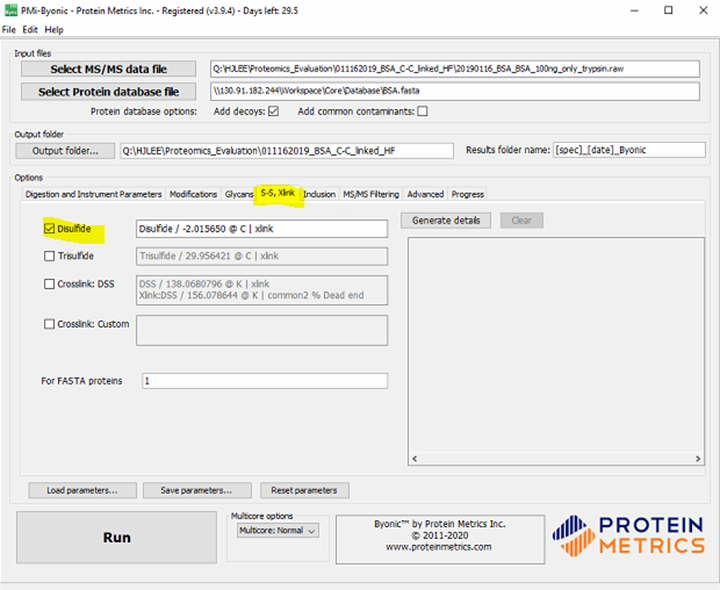
Task: Open the File menu
Action: [9, 30]
